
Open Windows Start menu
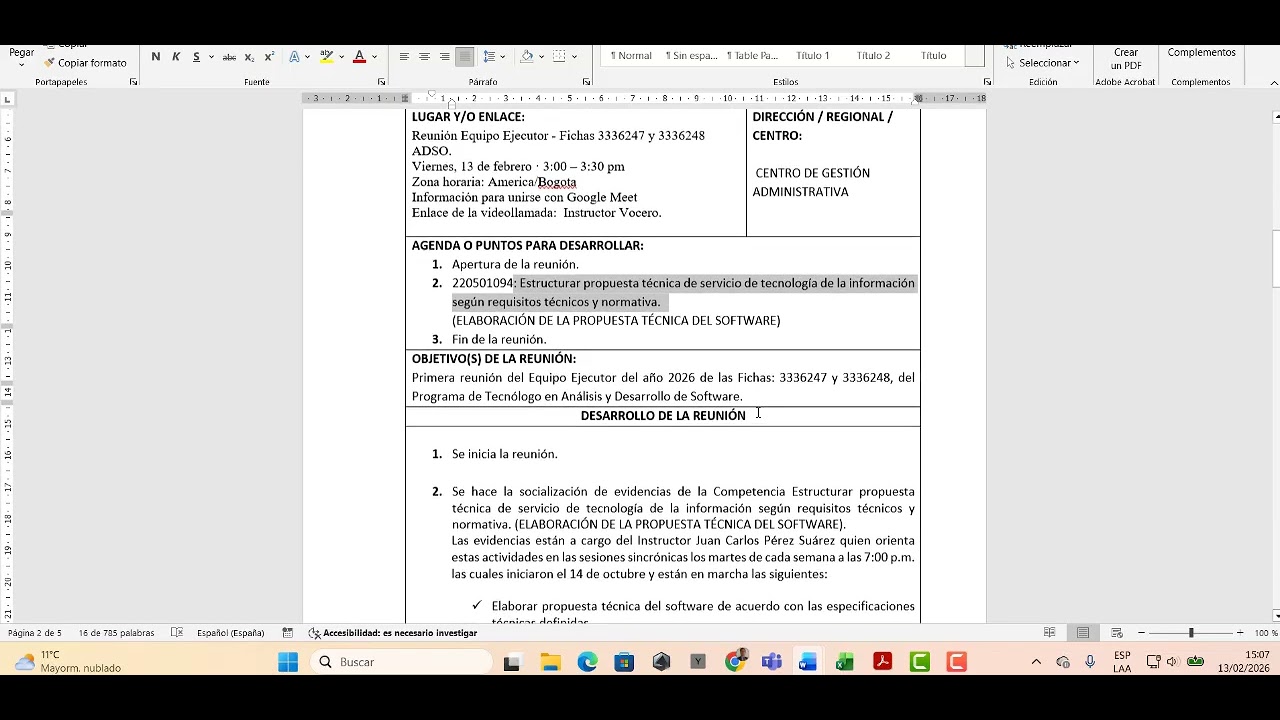click(288, 662)
